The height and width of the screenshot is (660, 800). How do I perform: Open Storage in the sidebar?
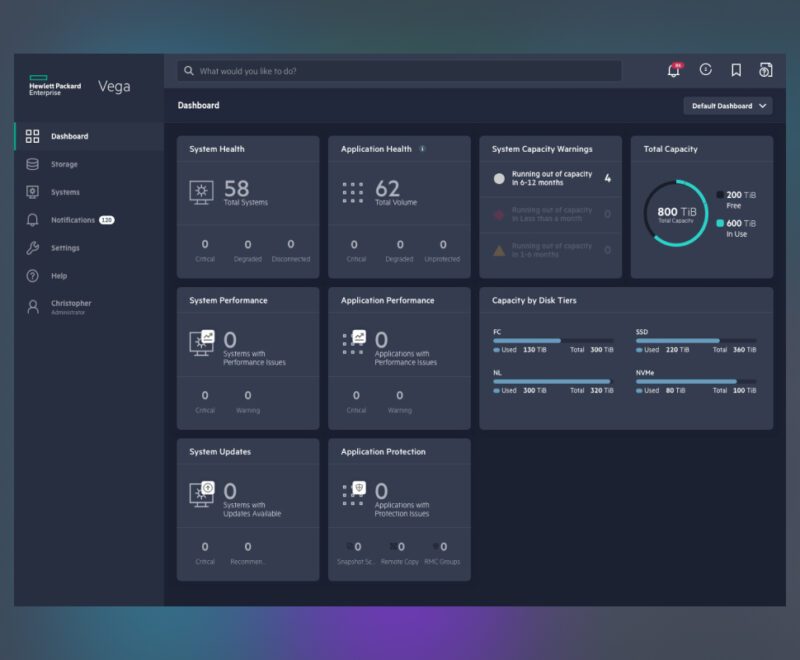coord(89,164)
